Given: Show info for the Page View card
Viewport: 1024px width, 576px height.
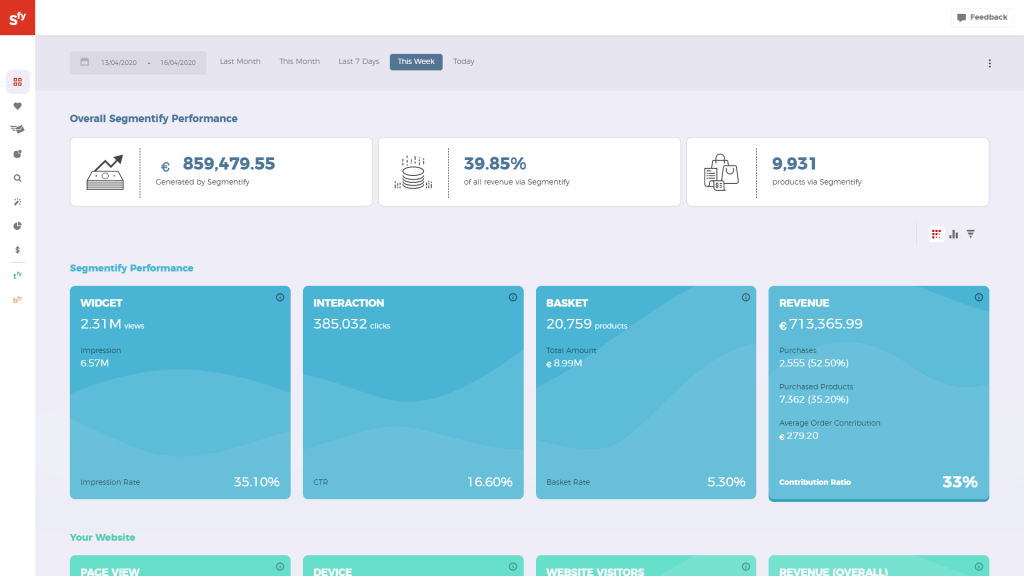Looking at the screenshot, I should coord(280,567).
